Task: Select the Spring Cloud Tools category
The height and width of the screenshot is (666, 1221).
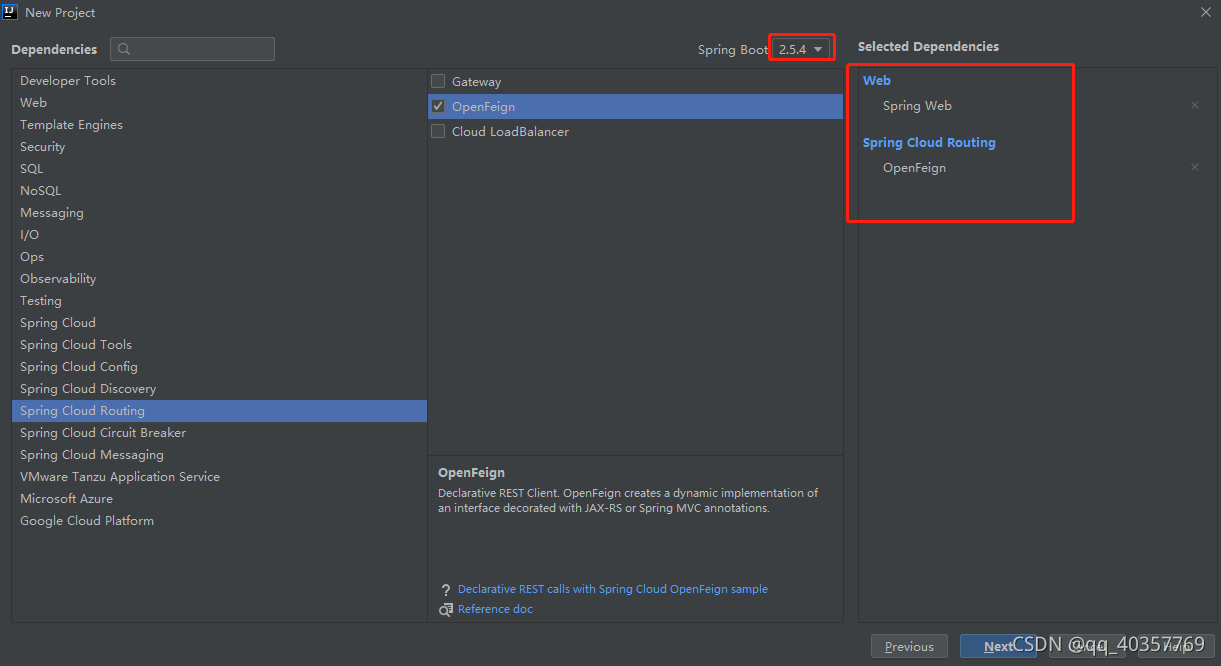Action: point(219,345)
